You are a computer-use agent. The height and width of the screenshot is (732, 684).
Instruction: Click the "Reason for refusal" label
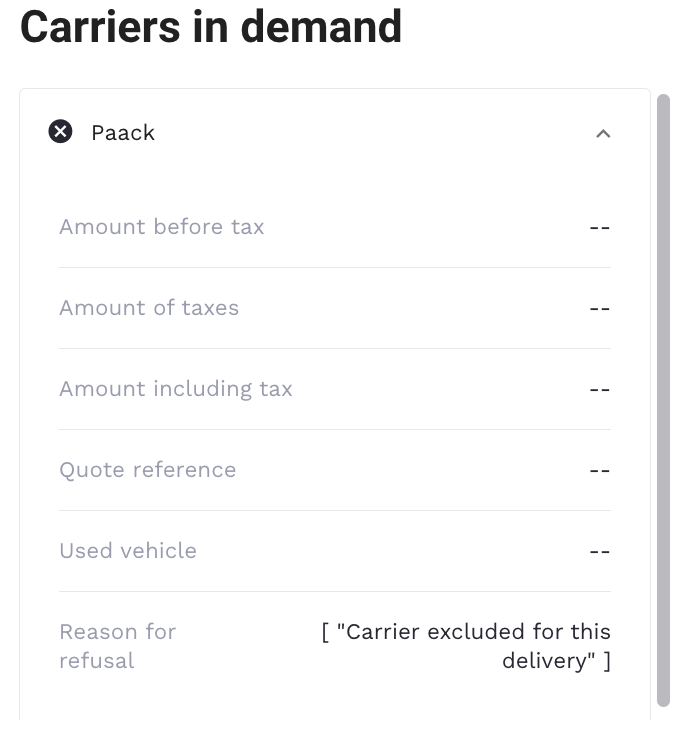click(x=117, y=646)
